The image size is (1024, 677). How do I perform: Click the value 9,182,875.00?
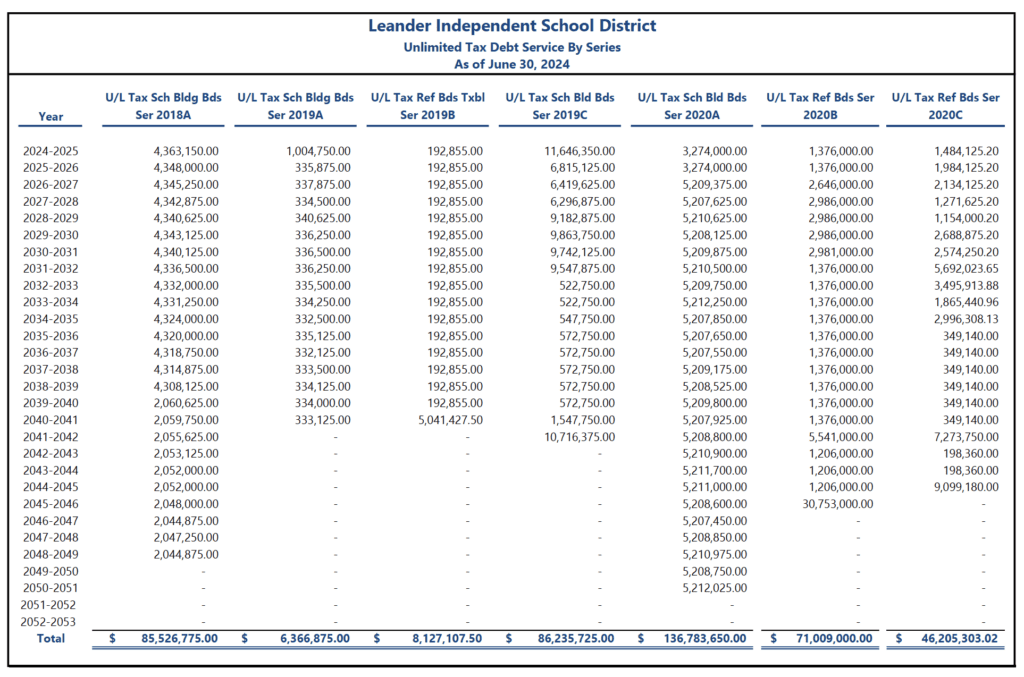[583, 218]
